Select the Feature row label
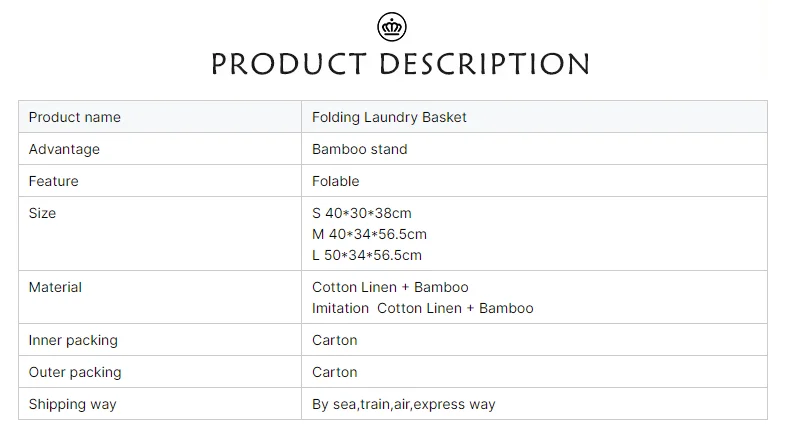 pyautogui.click(x=53, y=181)
